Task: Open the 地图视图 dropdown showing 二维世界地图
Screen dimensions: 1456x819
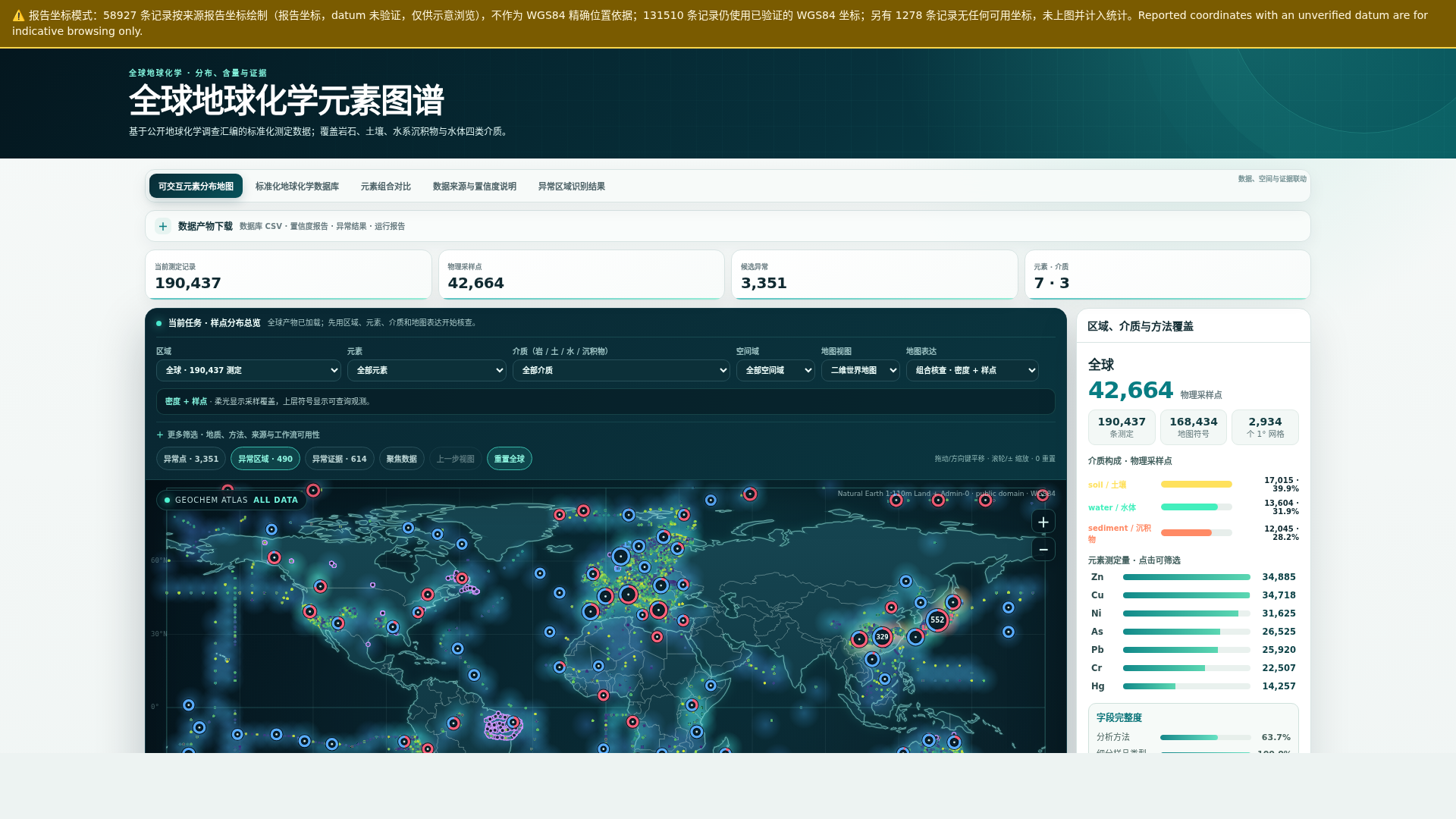Action: pos(861,370)
